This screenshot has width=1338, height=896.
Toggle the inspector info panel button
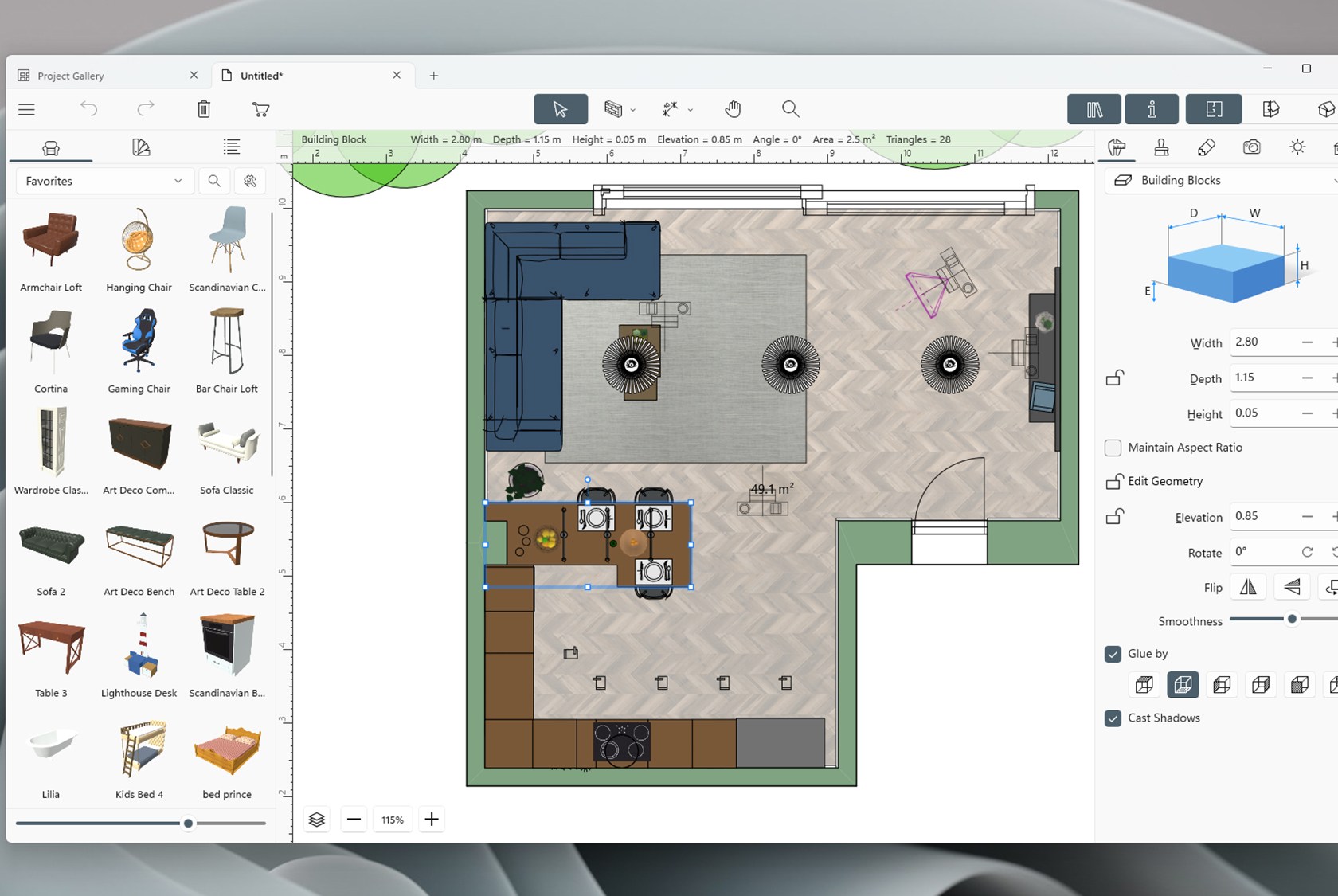tap(1152, 109)
